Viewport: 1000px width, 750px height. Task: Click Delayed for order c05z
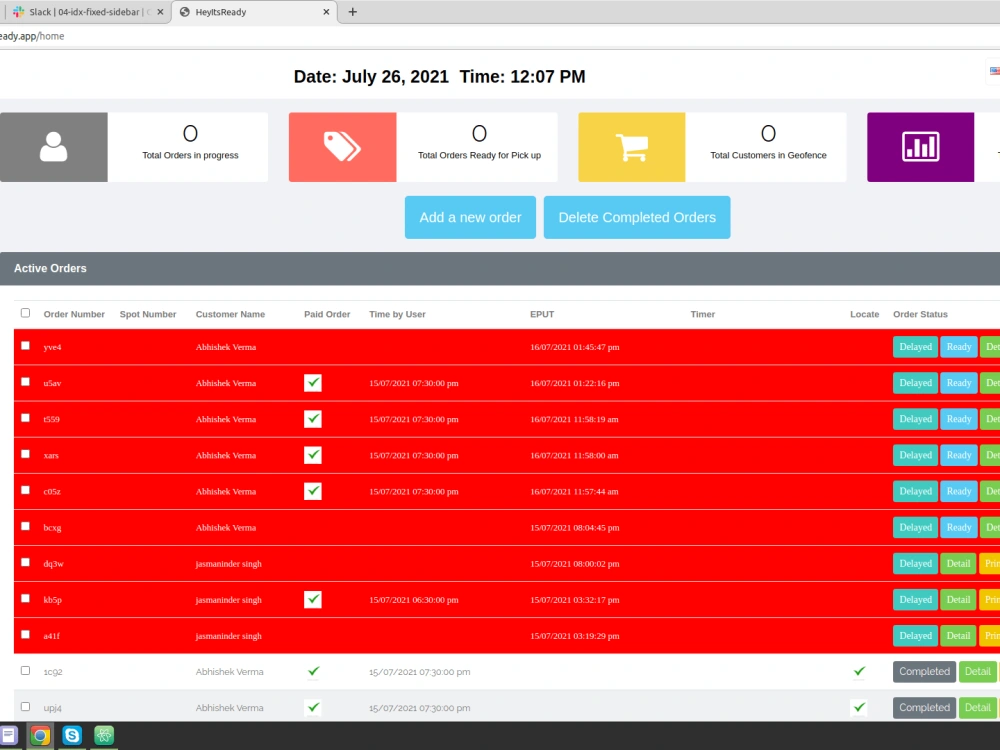click(x=915, y=491)
